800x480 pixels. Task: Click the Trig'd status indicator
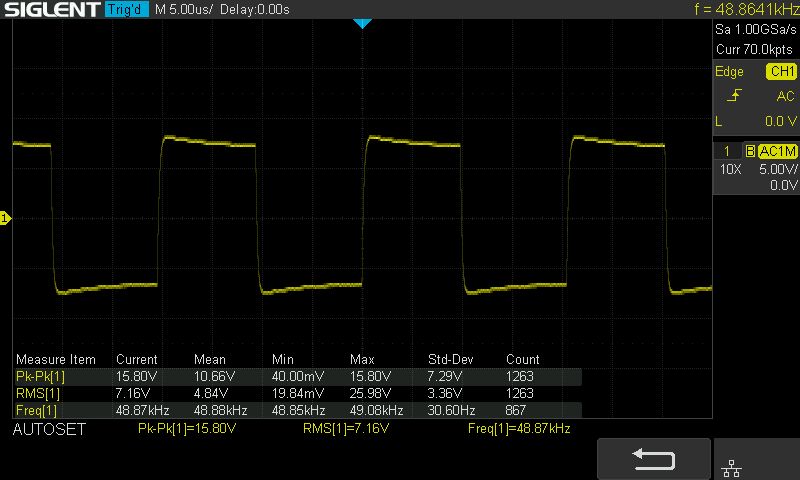[x=127, y=9]
